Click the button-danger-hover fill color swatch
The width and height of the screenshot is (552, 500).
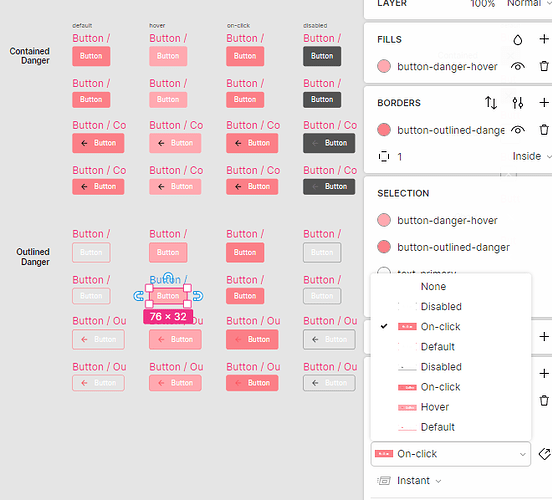[x=384, y=66]
